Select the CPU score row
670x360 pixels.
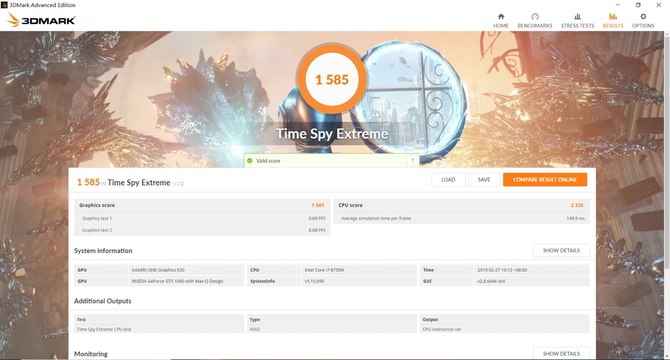(461, 205)
